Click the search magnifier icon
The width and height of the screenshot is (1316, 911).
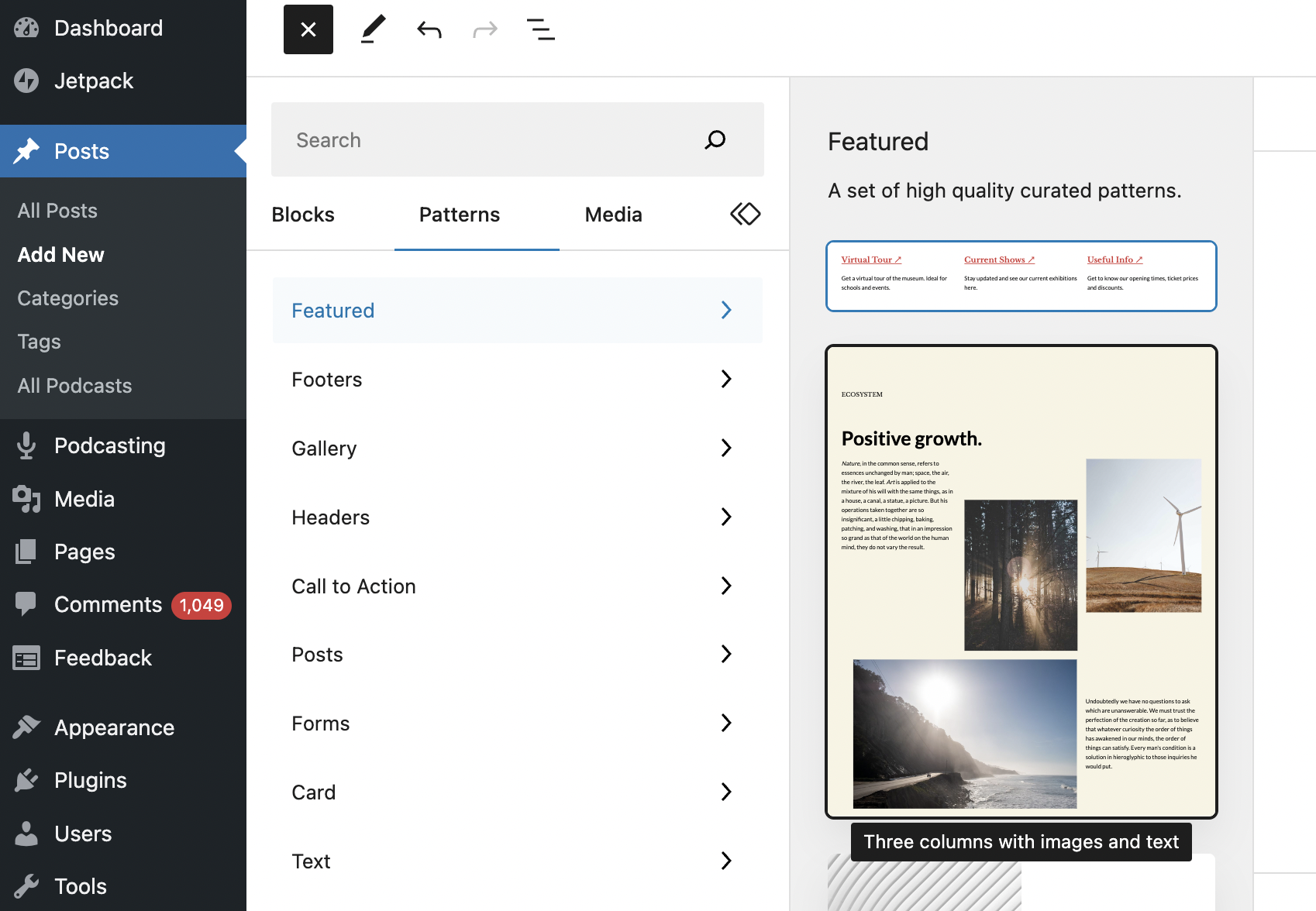pyautogui.click(x=715, y=139)
